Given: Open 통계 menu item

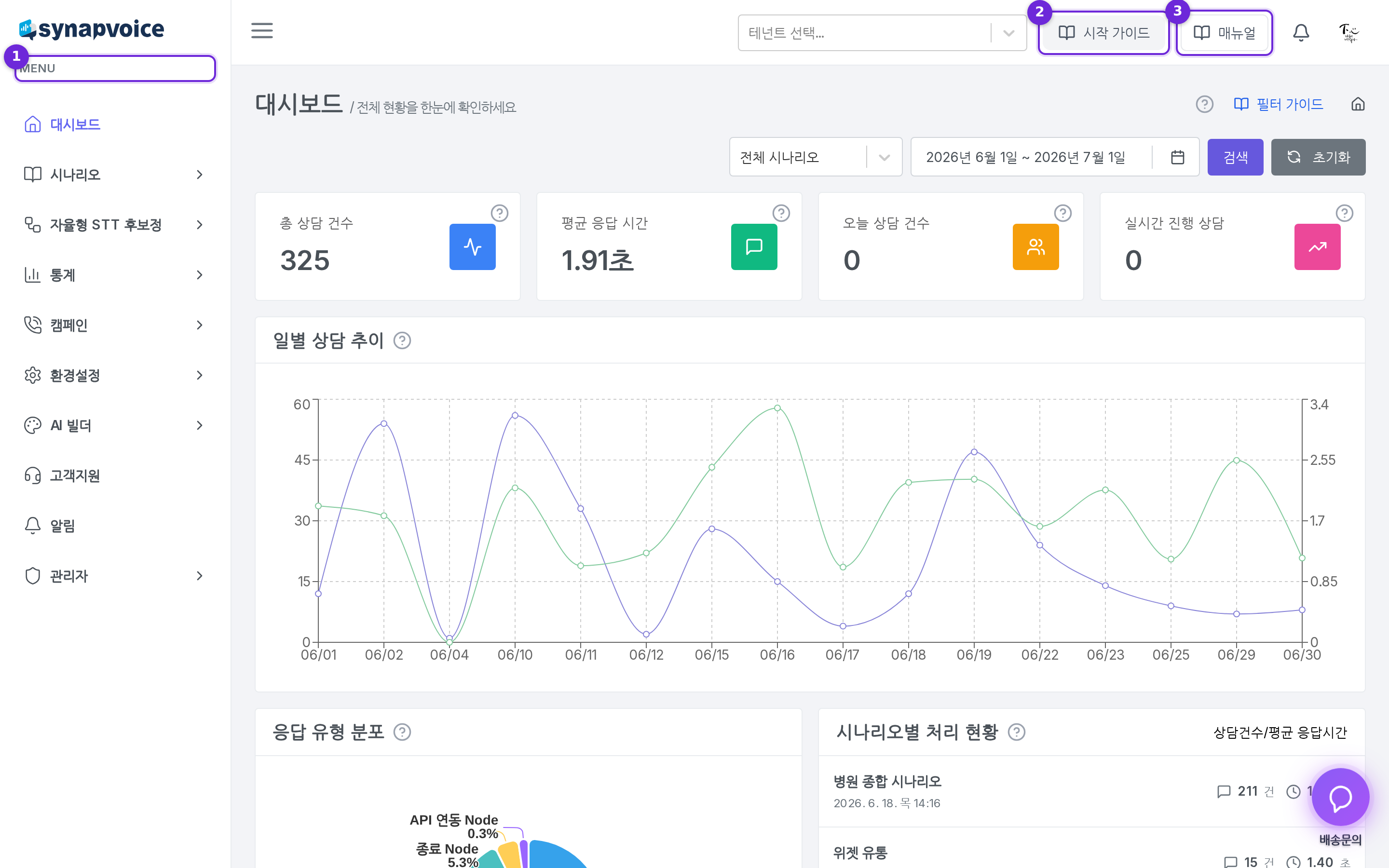Looking at the screenshot, I should tap(115, 275).
